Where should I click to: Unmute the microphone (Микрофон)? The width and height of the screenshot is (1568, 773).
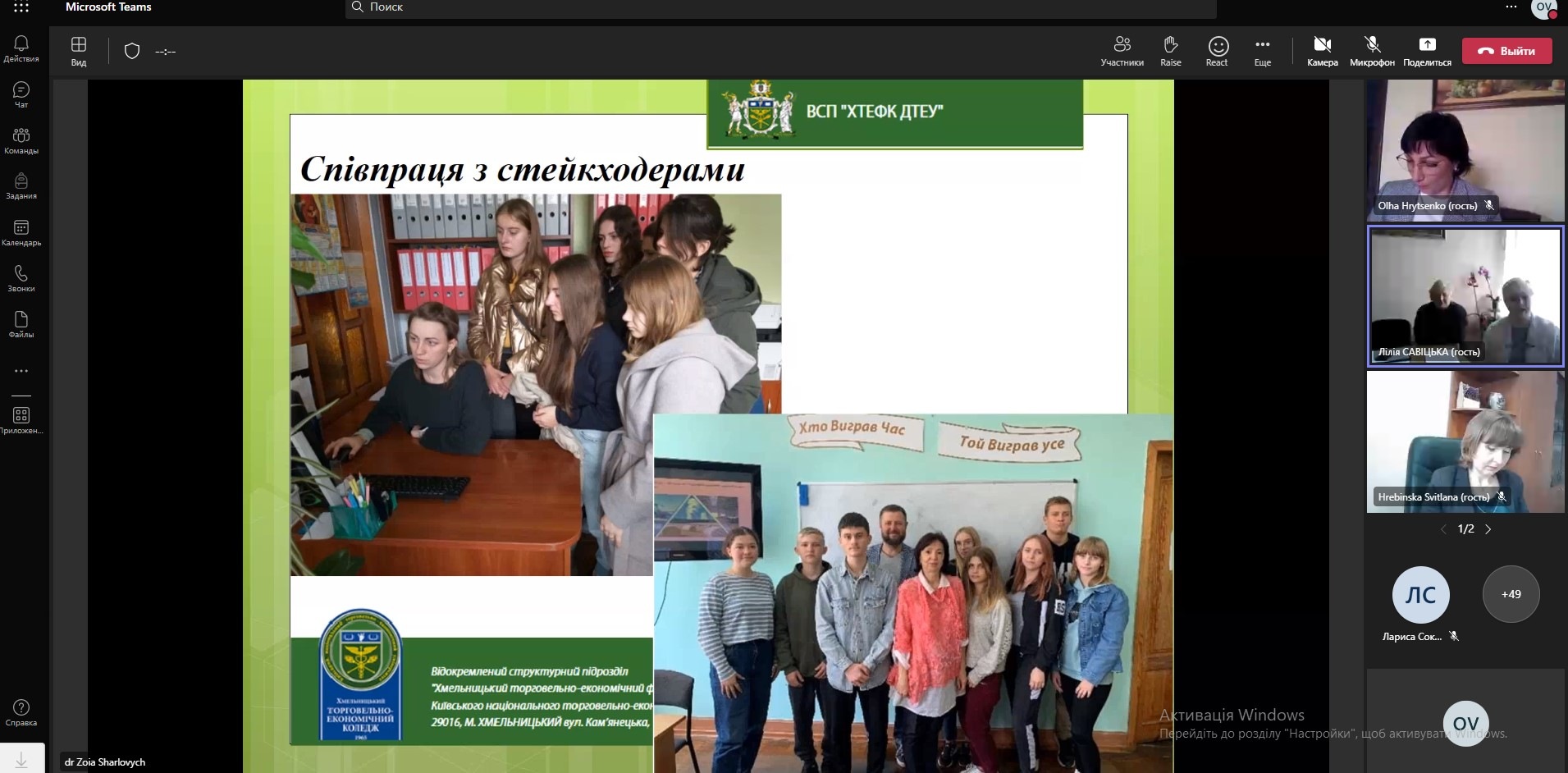pos(1372,51)
